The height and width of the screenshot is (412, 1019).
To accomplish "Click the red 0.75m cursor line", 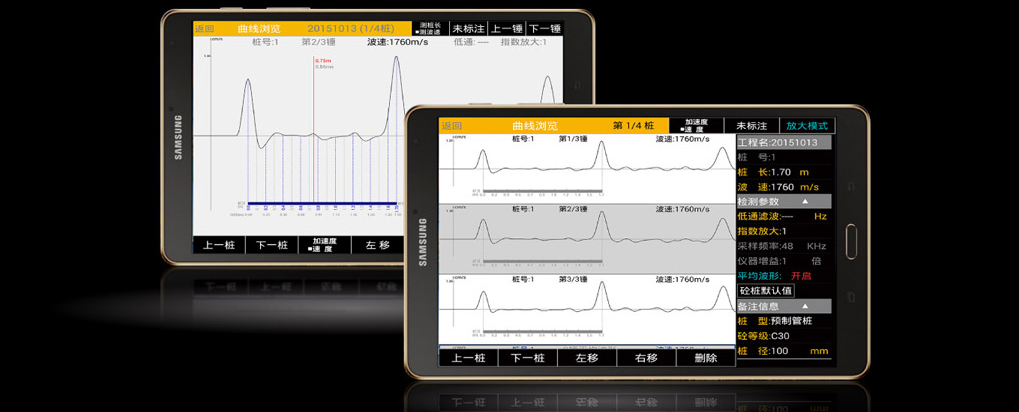I will (314, 130).
